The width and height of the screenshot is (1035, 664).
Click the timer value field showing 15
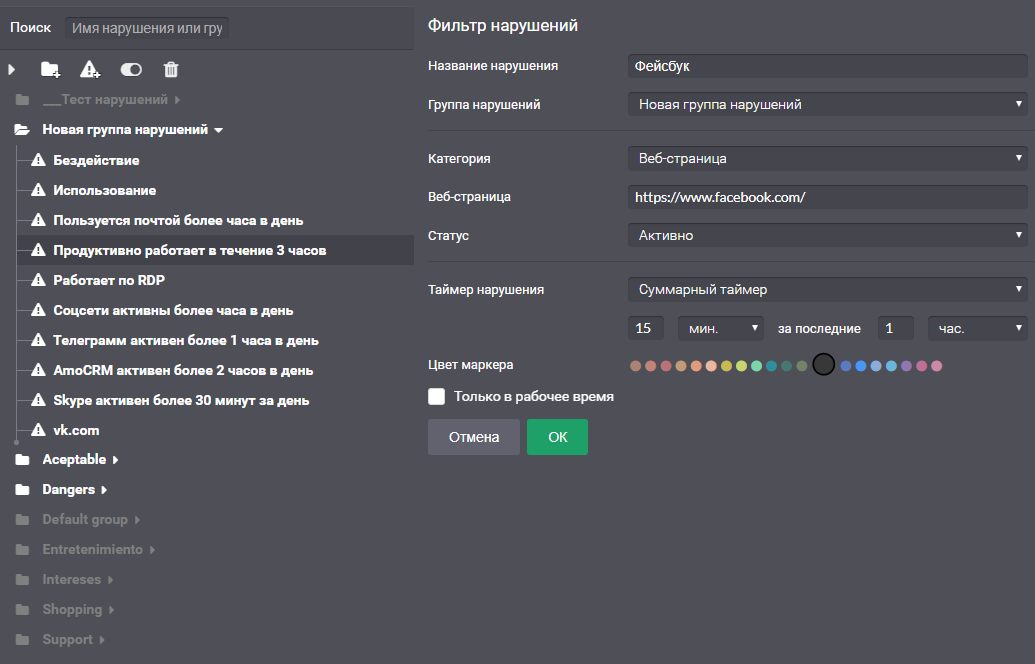tap(646, 328)
